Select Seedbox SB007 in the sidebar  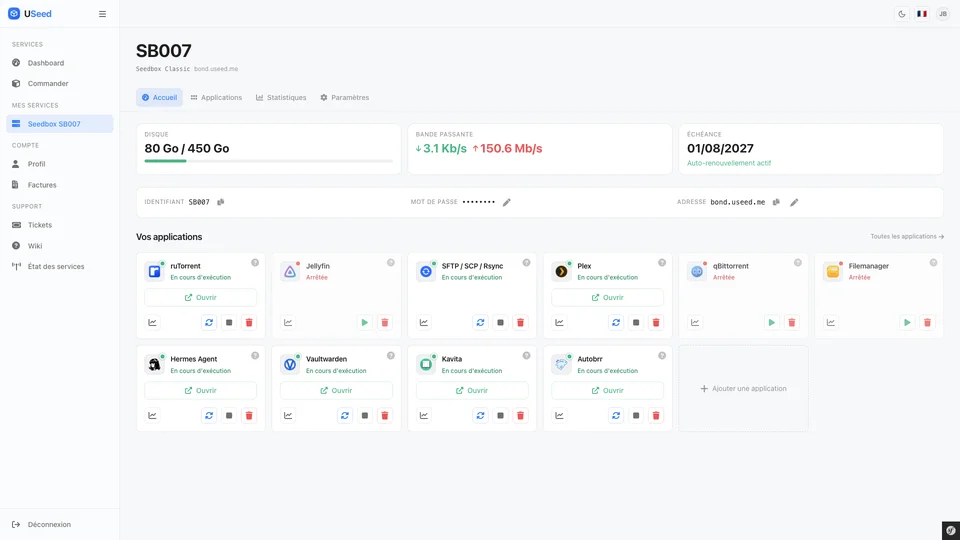click(x=59, y=124)
